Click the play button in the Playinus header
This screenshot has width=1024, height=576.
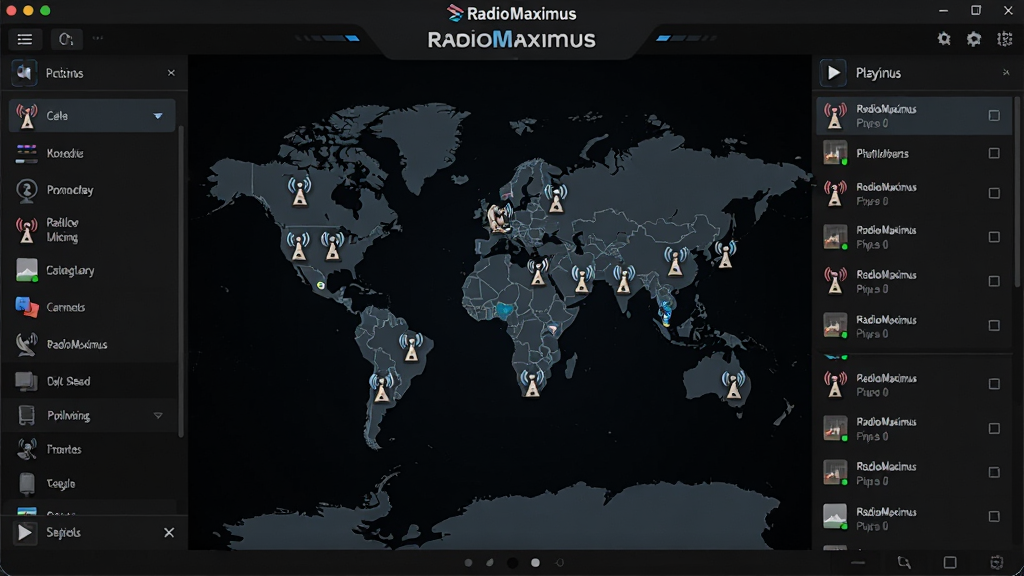(x=833, y=72)
